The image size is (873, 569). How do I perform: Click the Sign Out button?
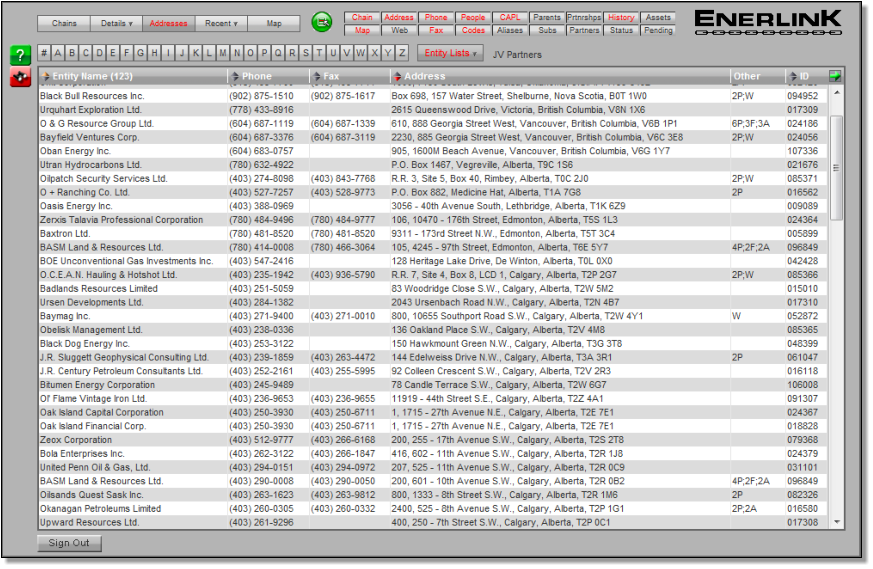click(x=69, y=543)
